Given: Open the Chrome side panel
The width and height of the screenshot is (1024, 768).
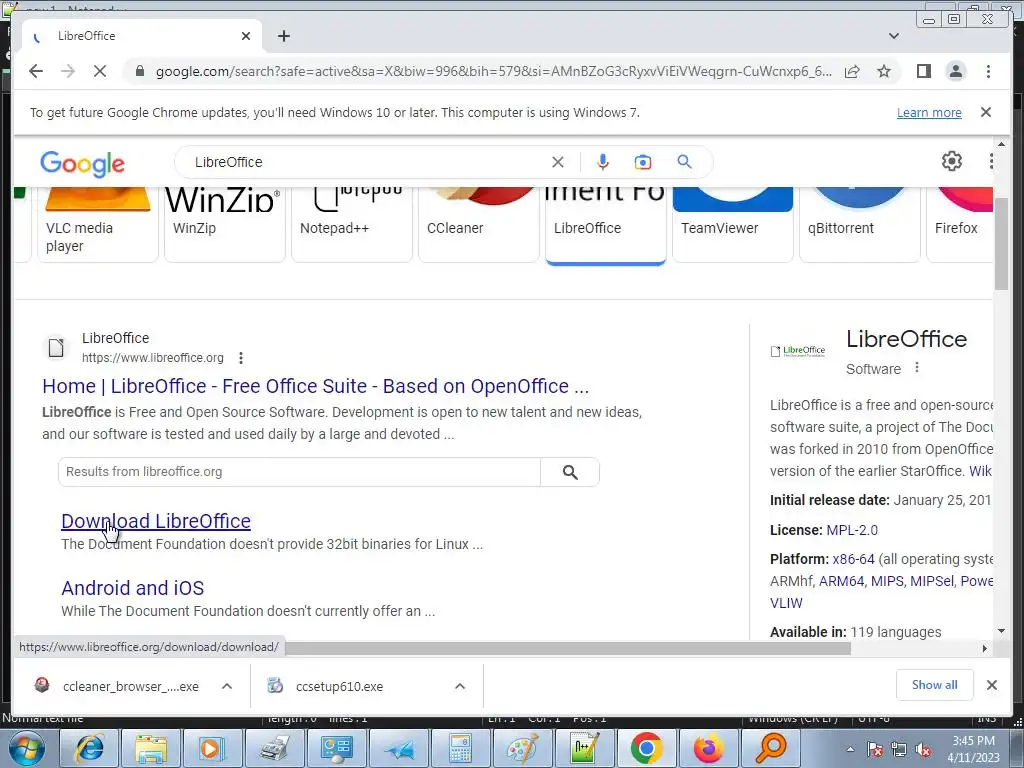Looking at the screenshot, I should (x=923, y=71).
